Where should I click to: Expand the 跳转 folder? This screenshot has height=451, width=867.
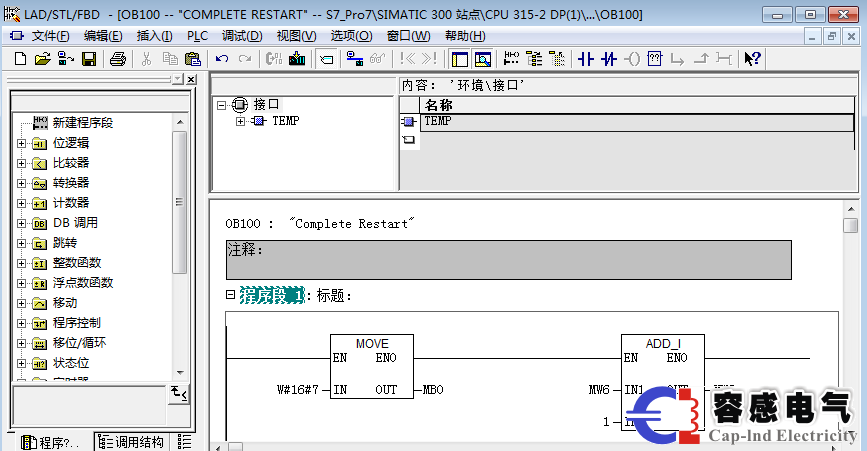[22, 243]
